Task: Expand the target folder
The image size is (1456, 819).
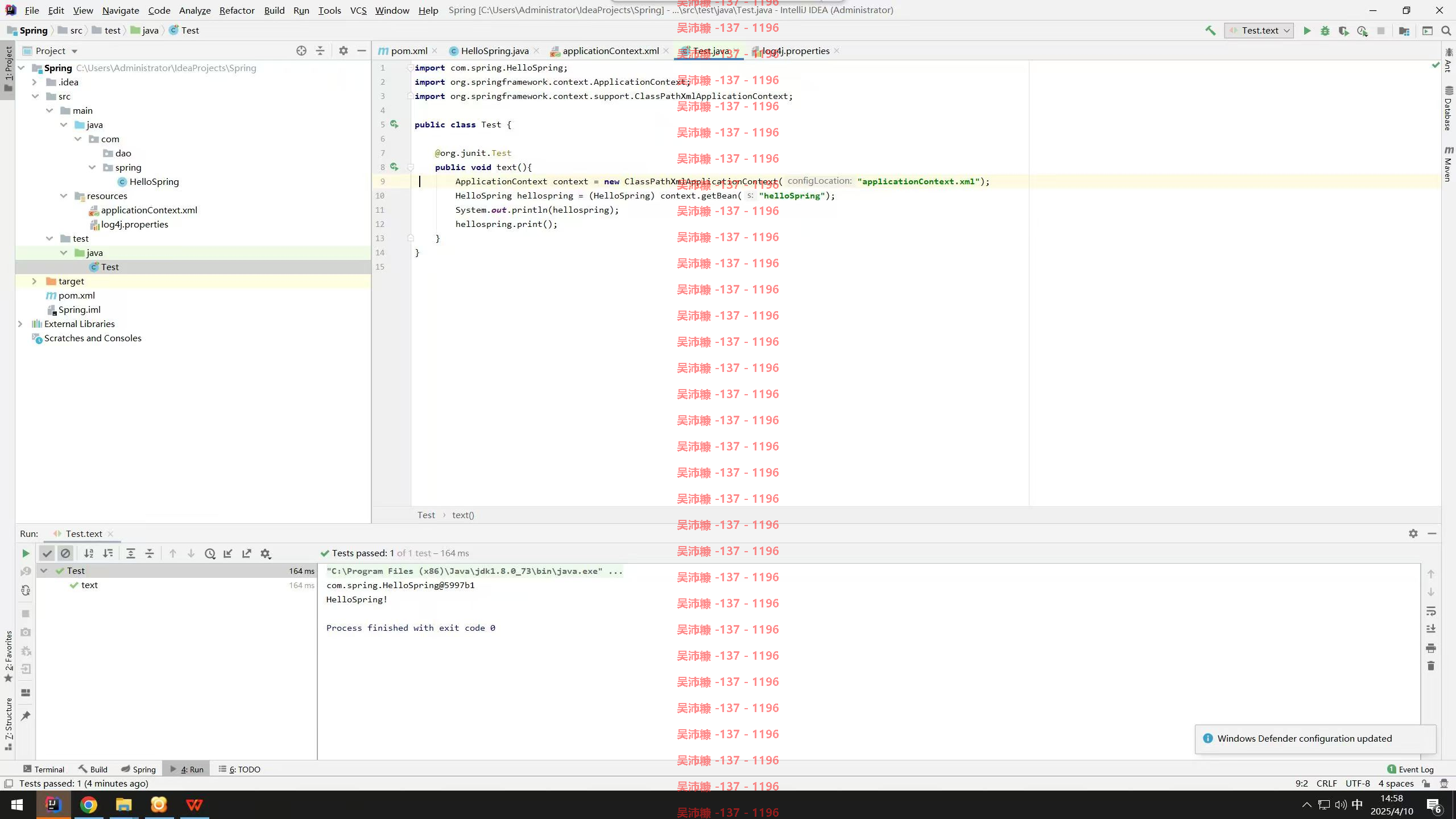Action: coord(34,281)
